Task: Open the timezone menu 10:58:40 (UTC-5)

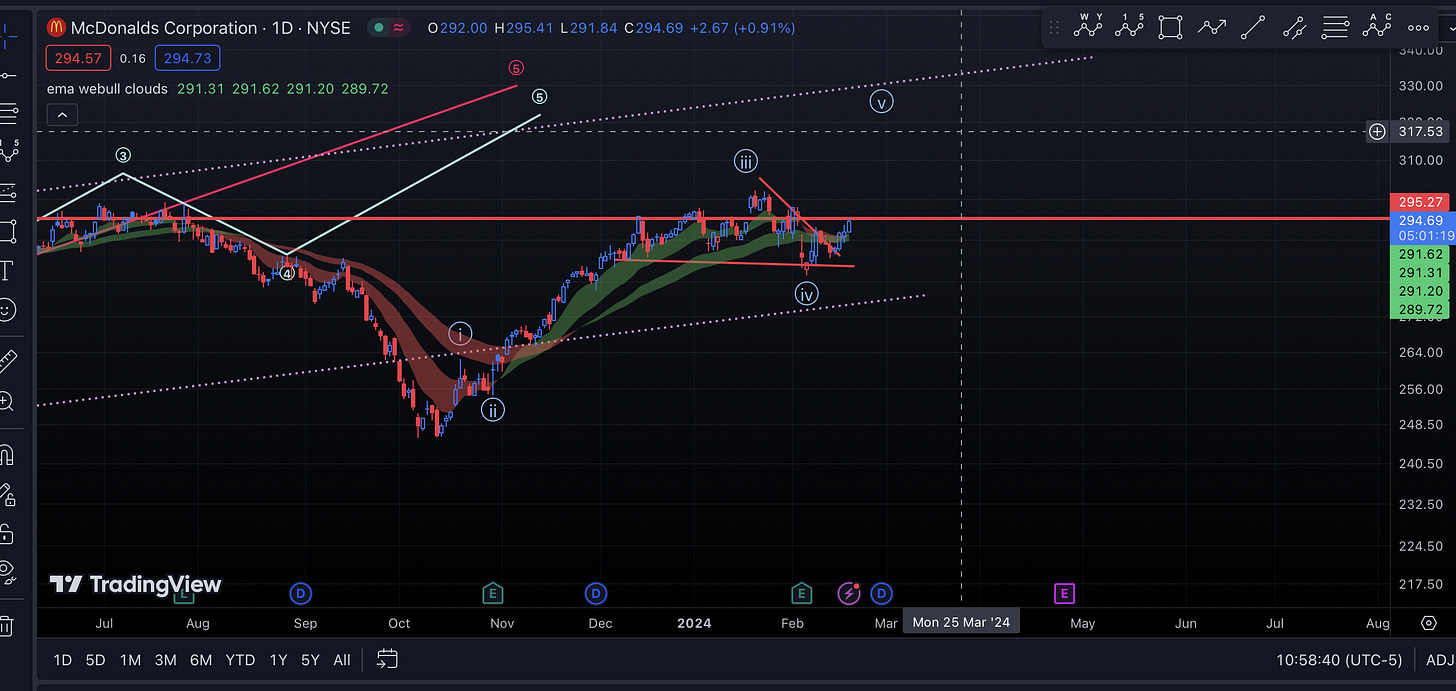Action: (1339, 660)
